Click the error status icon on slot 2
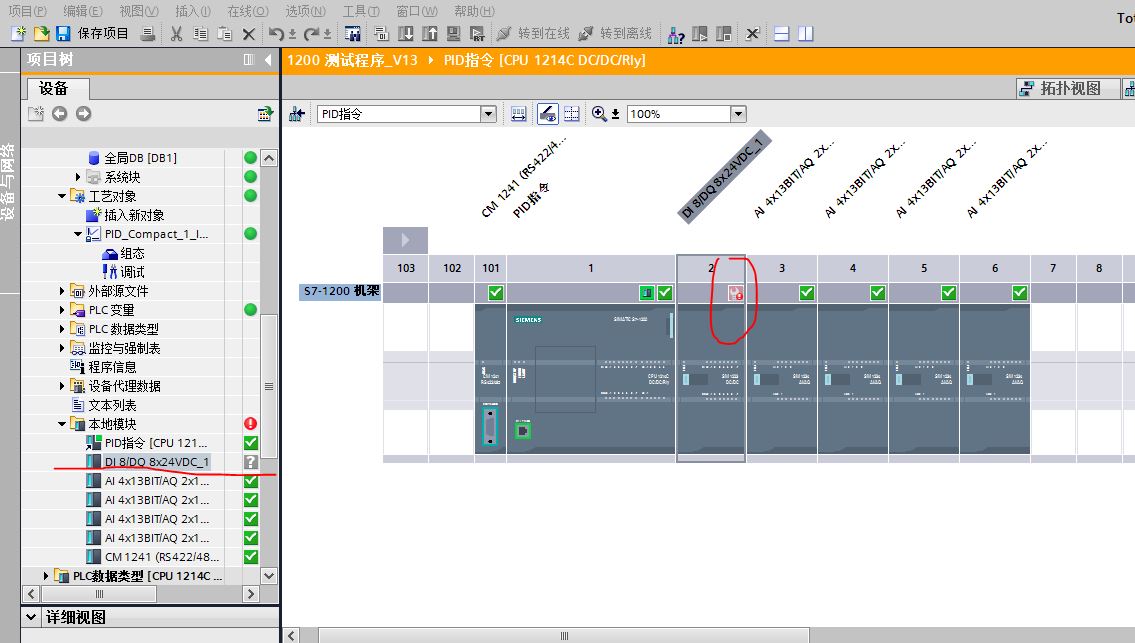Screen dimensions: 1135x643 coord(735,293)
